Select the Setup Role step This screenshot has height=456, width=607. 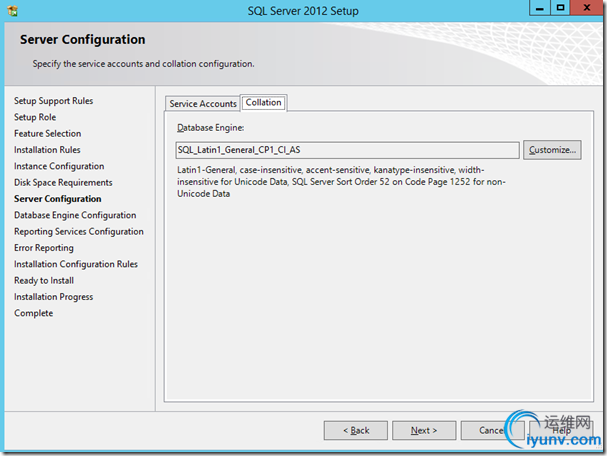pos(35,117)
